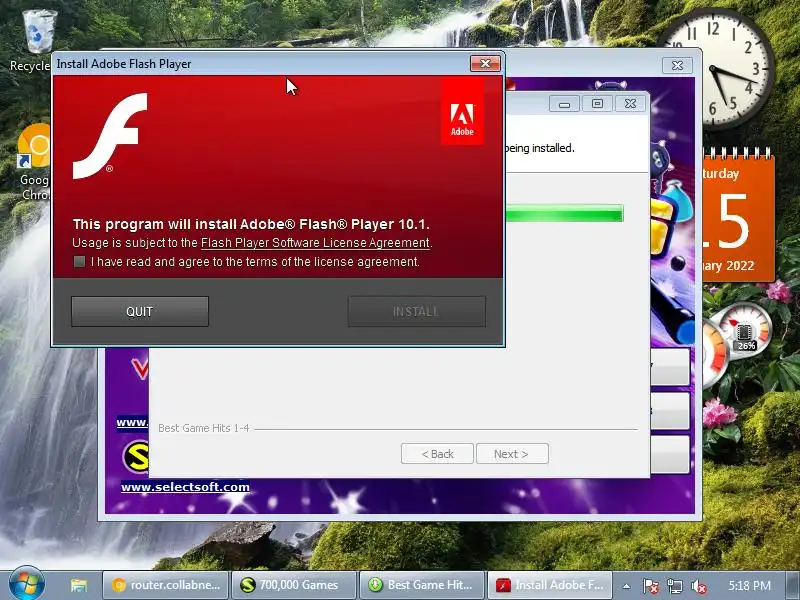The width and height of the screenshot is (800, 600).
Task: Click the white Flash logo
Action: pyautogui.click(x=110, y=136)
